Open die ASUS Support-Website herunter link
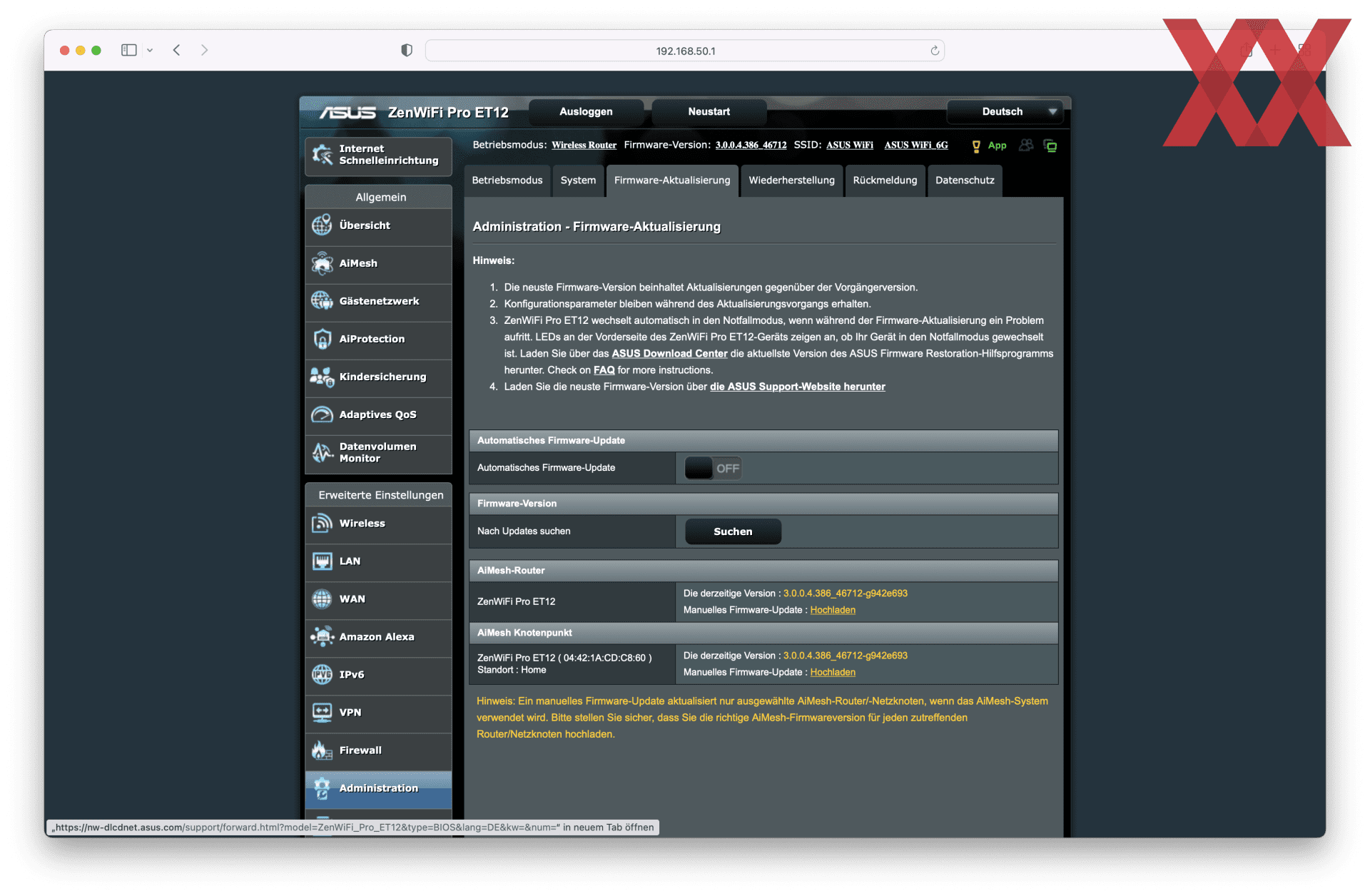 pyautogui.click(x=798, y=387)
